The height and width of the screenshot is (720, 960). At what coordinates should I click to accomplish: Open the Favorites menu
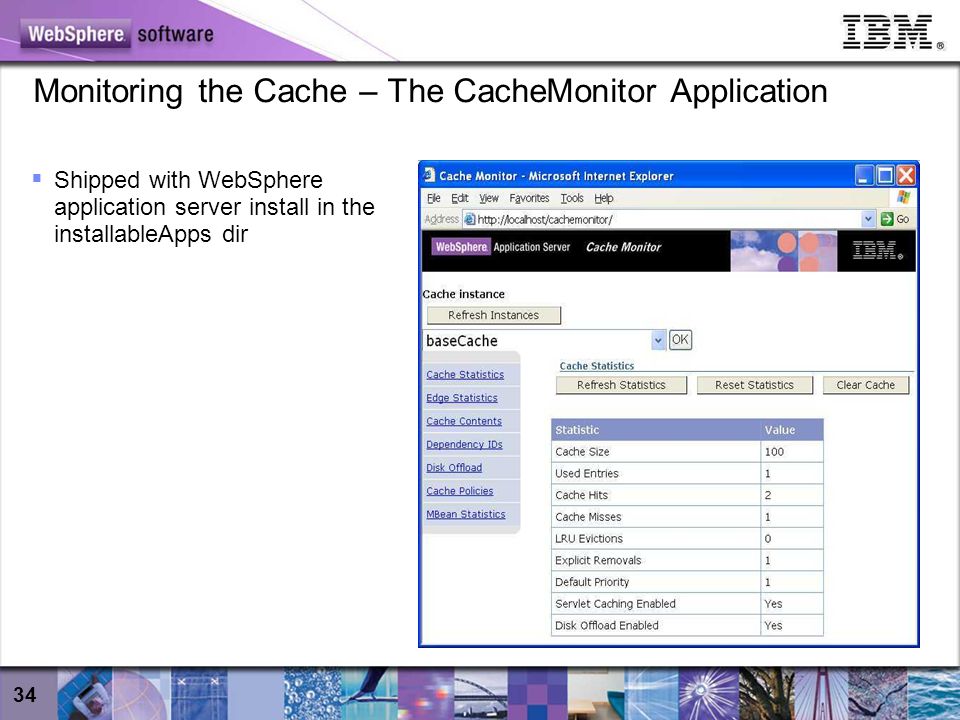(529, 198)
